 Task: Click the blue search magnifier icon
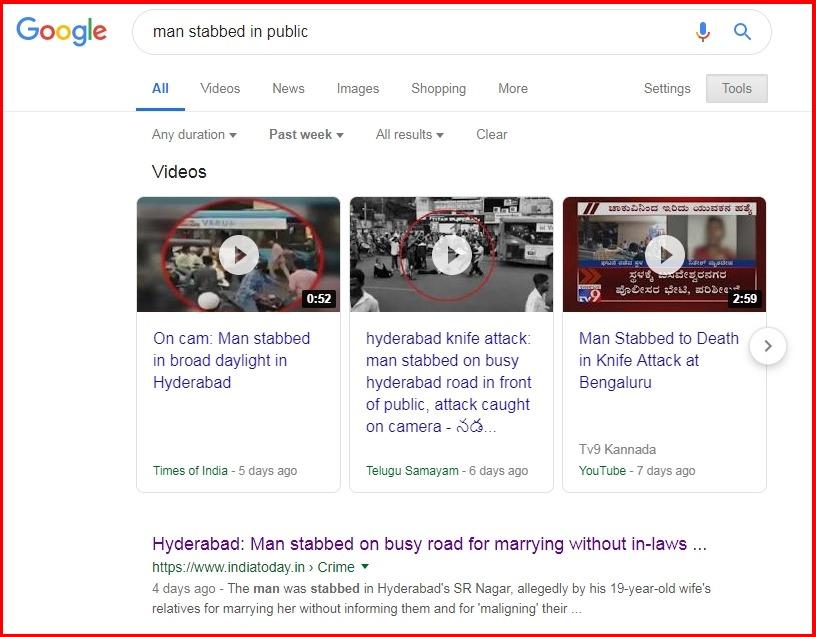pos(742,32)
